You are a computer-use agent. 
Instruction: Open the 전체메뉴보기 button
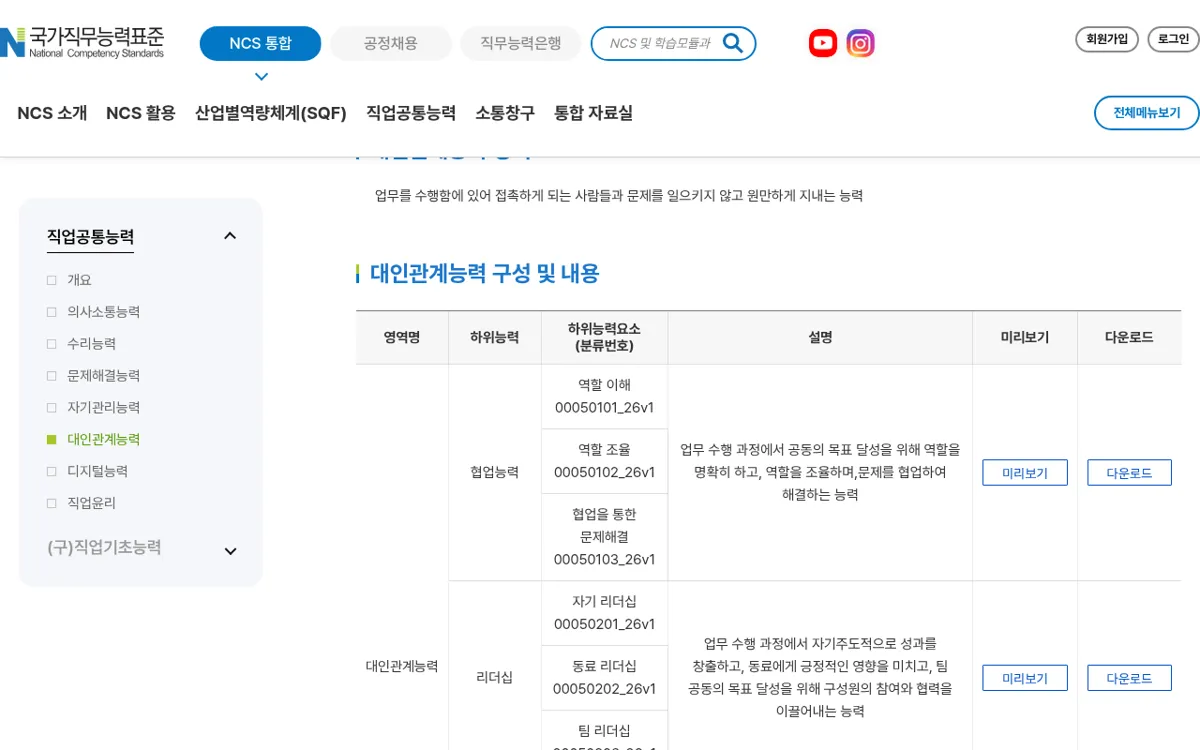click(x=1147, y=113)
